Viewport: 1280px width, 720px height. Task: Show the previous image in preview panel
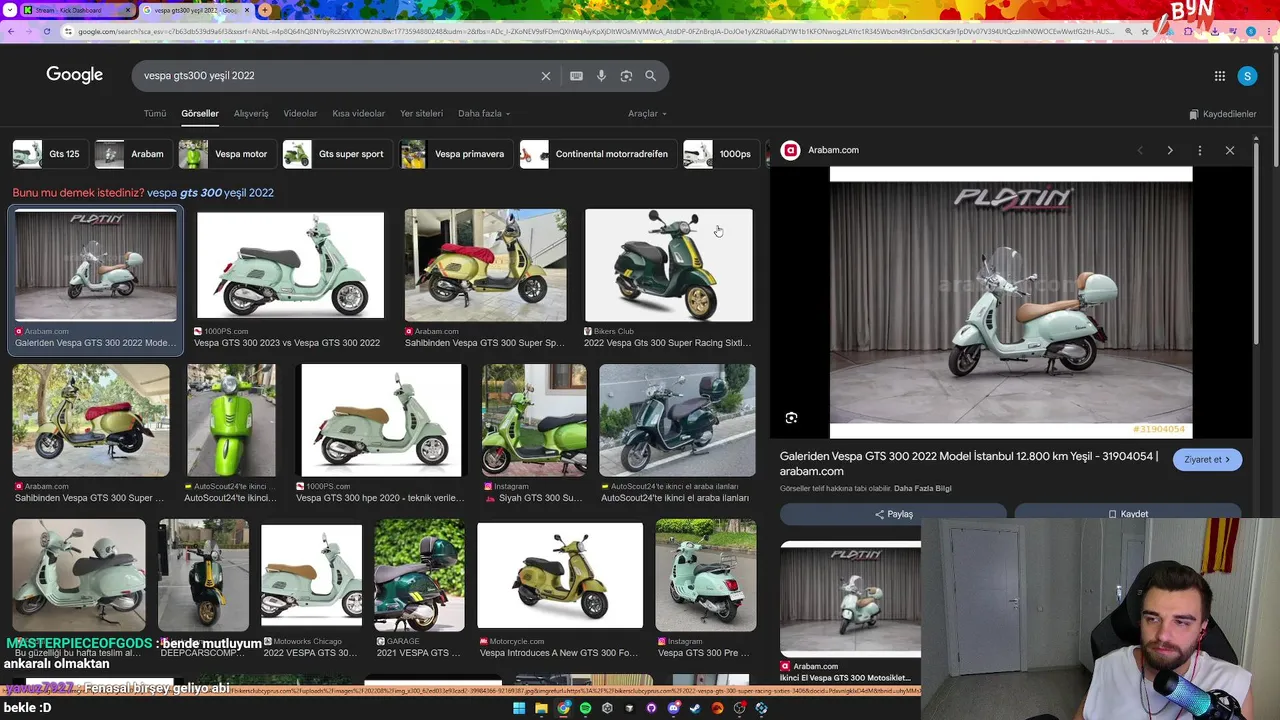1140,150
